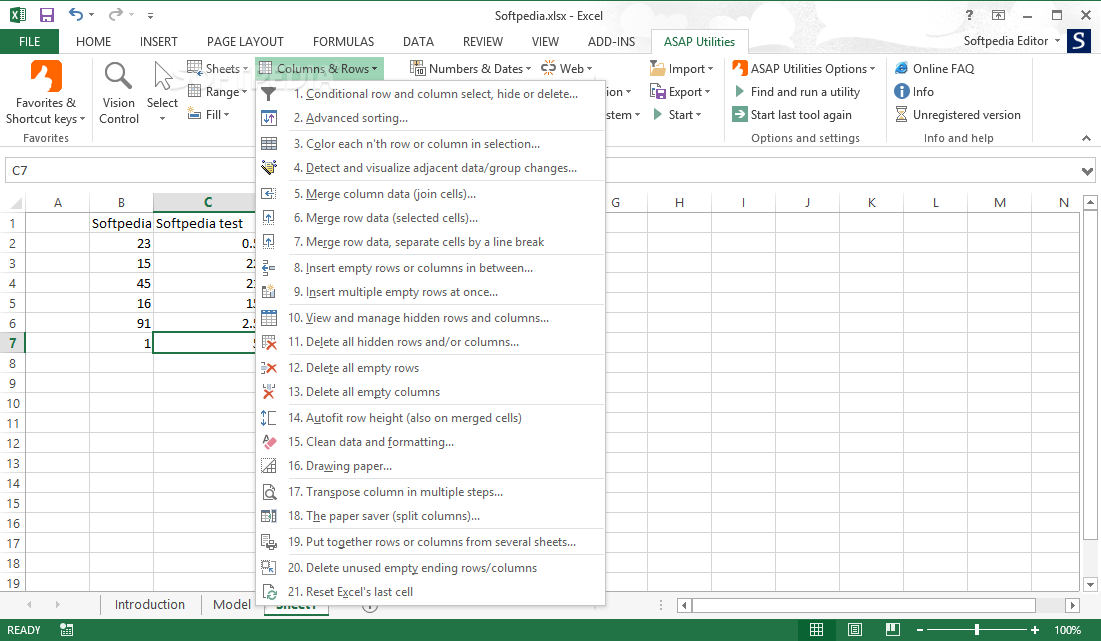The image size is (1101, 641).
Task: Open the Web dropdown
Action: click(567, 68)
